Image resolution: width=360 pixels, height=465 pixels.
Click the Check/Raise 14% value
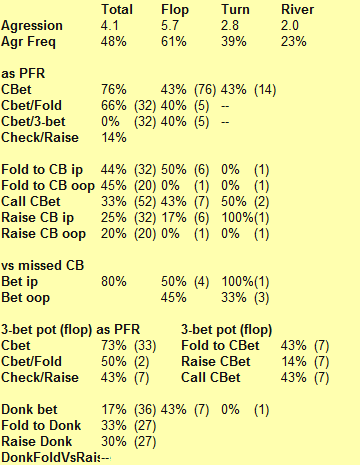pyautogui.click(x=114, y=137)
